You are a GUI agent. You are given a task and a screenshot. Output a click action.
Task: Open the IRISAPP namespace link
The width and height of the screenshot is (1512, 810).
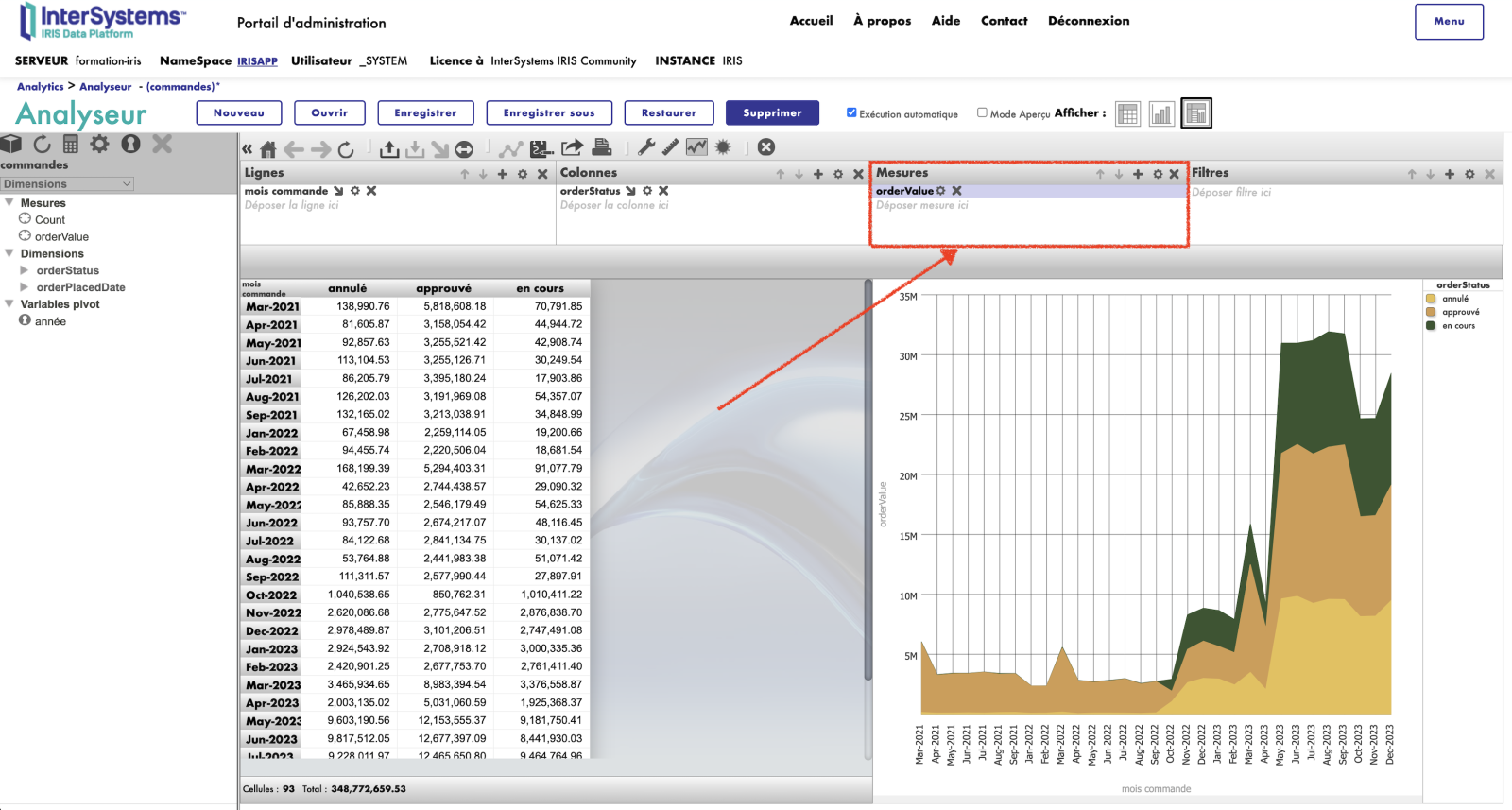(x=257, y=61)
